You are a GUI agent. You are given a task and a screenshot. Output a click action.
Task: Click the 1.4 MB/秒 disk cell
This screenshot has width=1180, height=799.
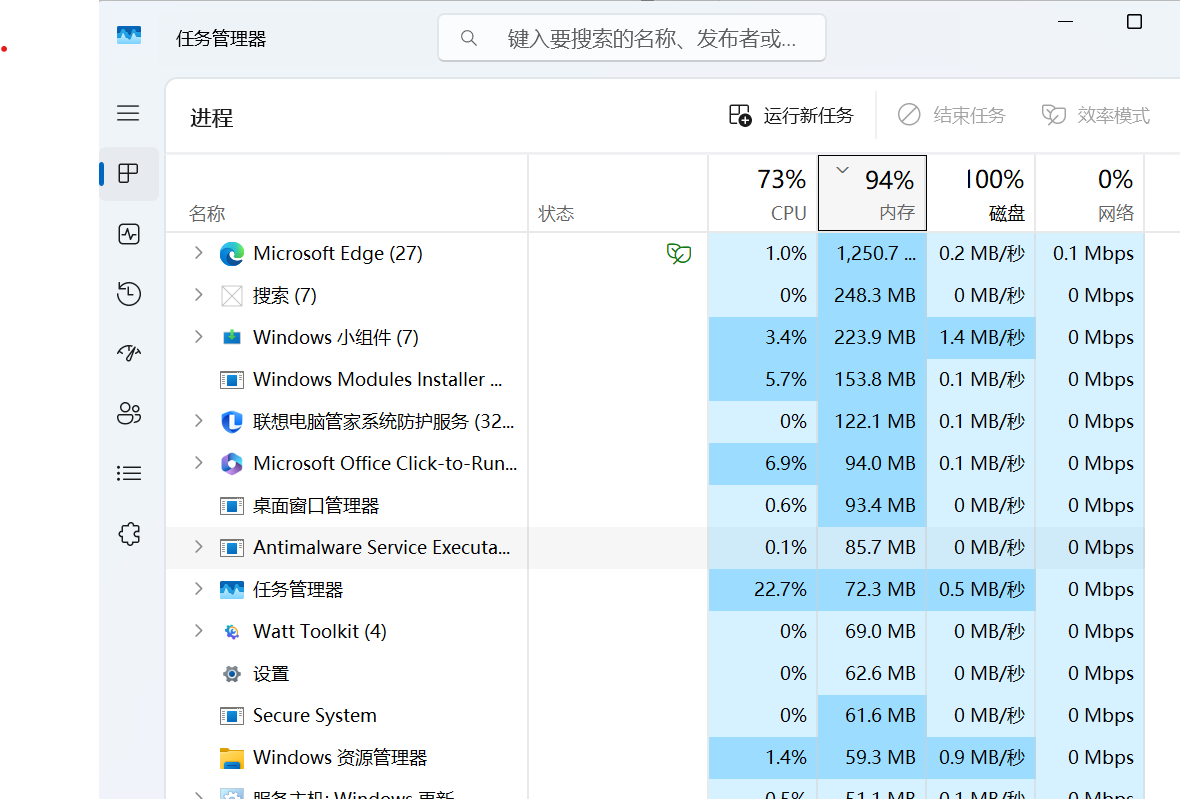coord(981,337)
